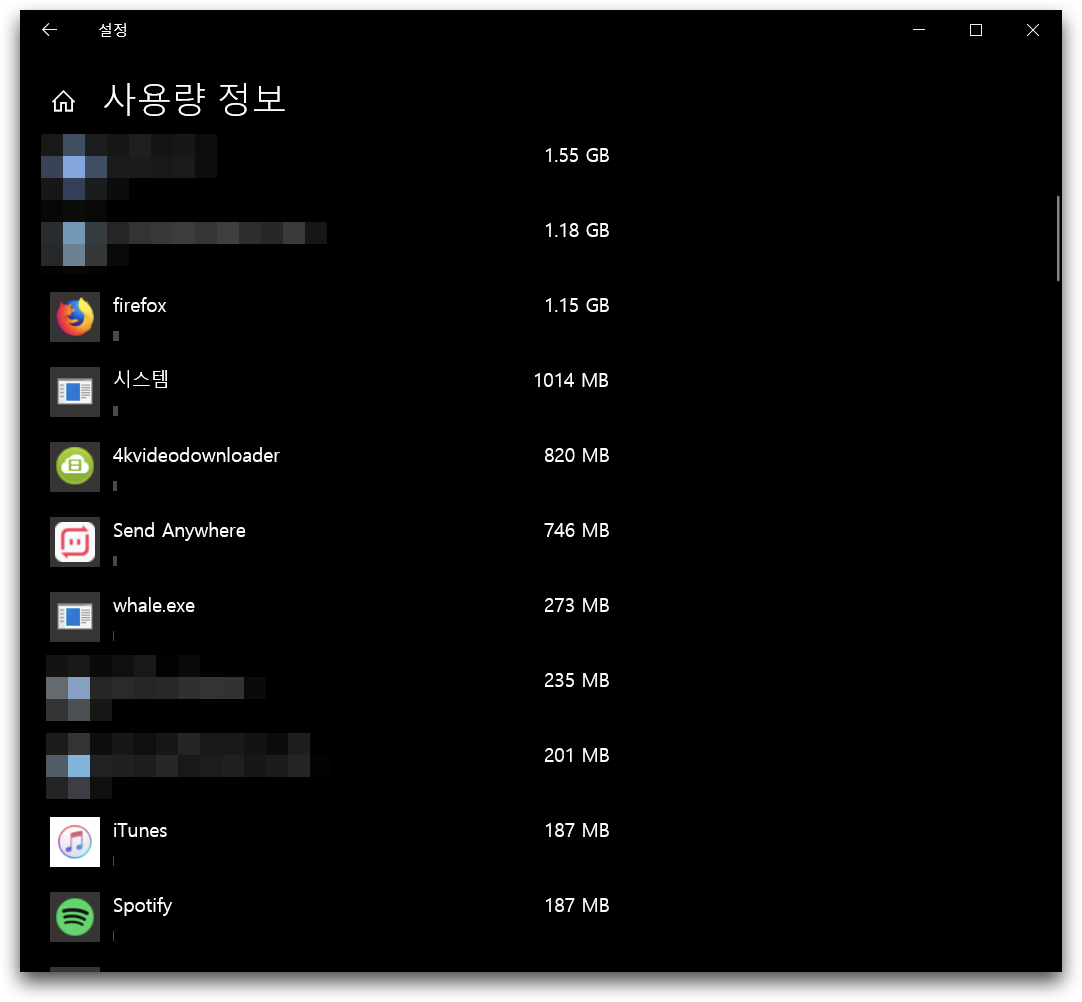The image size is (1082, 1002).
Task: Click the iTunes 187 MB value
Action: [577, 830]
